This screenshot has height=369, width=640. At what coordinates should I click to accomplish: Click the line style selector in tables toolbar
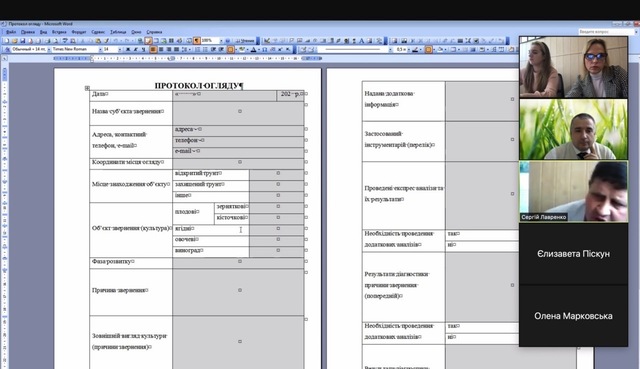pos(353,49)
